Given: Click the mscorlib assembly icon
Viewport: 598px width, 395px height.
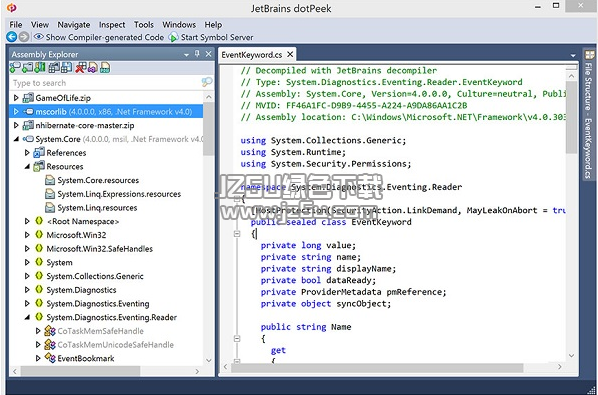Looking at the screenshot, I should [x=28, y=112].
